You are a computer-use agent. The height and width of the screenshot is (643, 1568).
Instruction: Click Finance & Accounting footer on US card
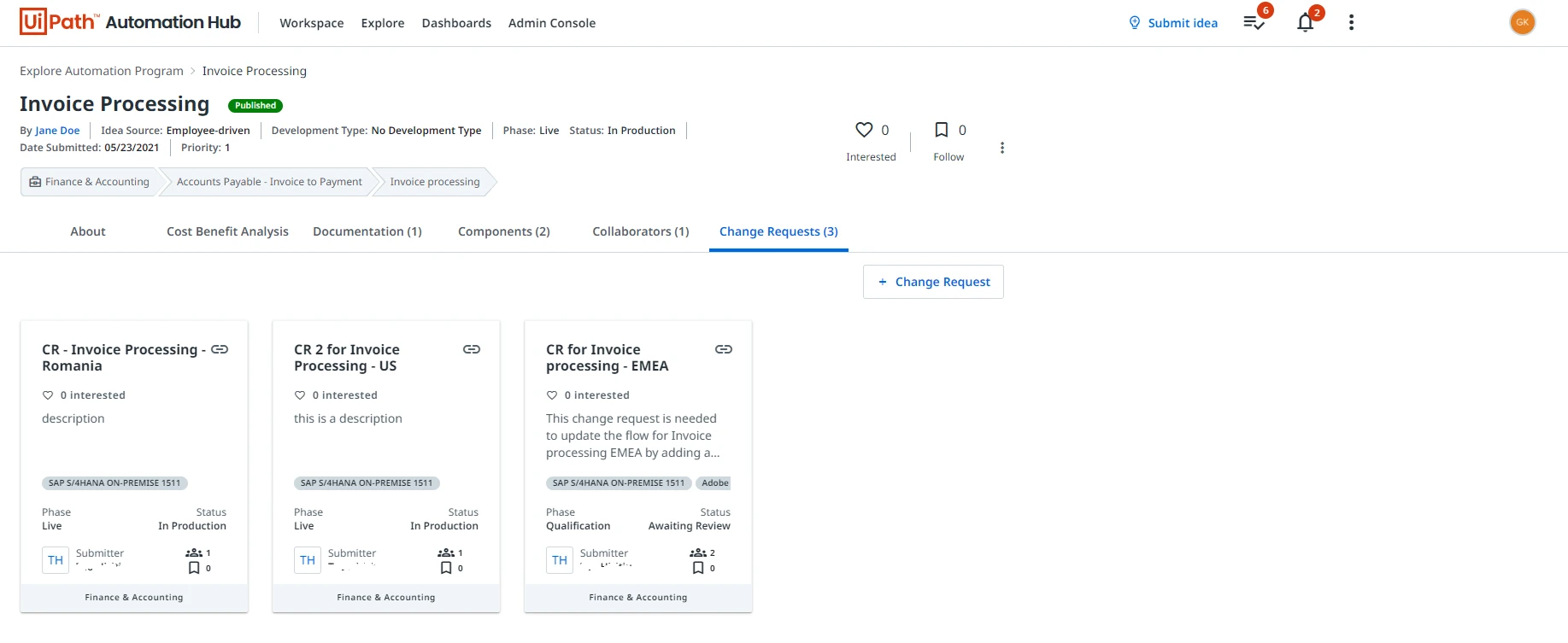(386, 598)
